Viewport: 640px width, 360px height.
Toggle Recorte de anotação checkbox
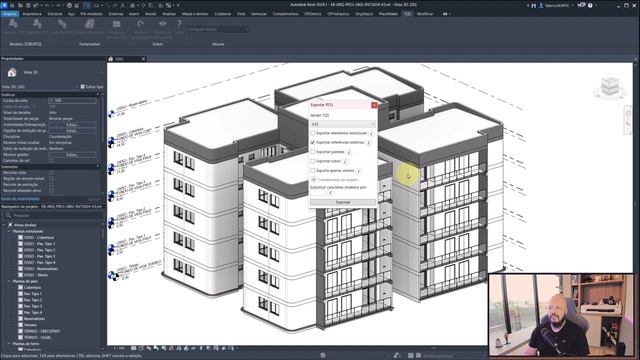51,184
